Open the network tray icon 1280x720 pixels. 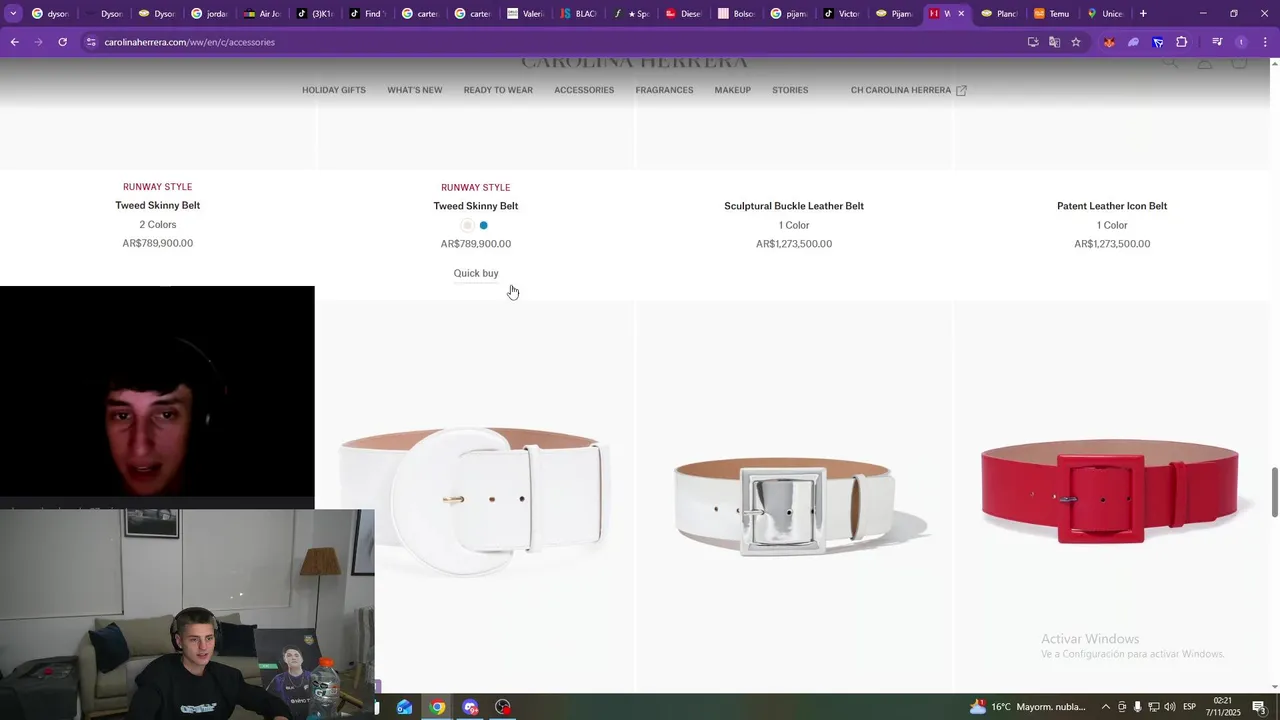(1153, 707)
